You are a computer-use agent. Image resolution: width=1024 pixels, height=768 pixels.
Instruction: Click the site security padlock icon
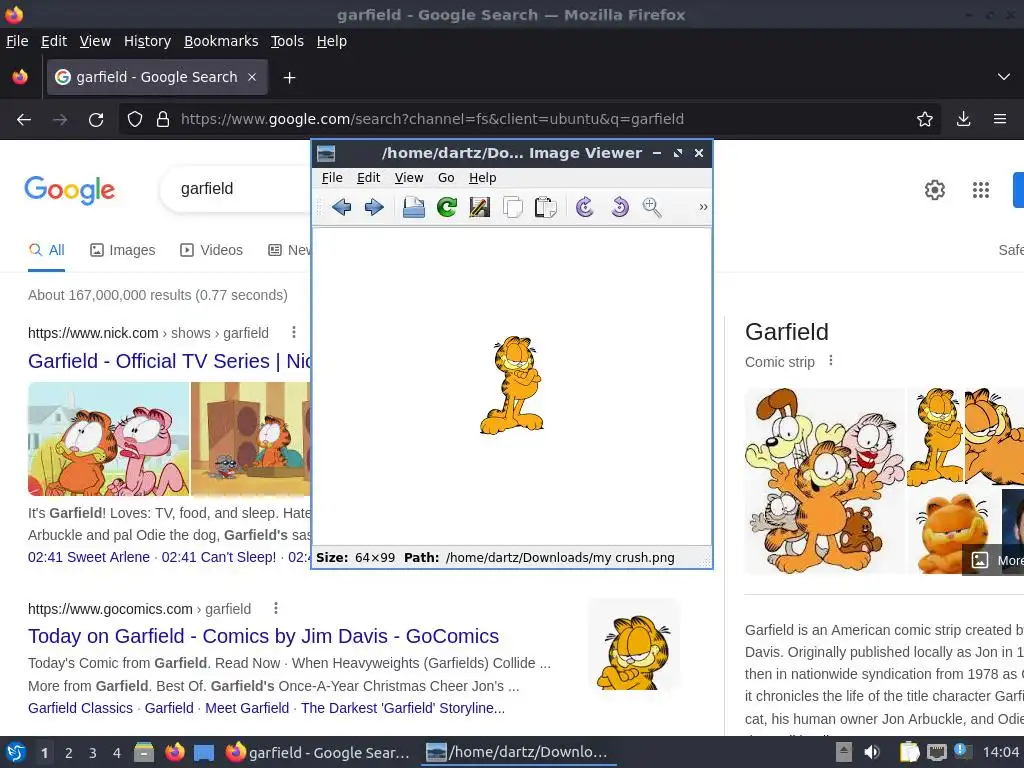click(x=163, y=119)
